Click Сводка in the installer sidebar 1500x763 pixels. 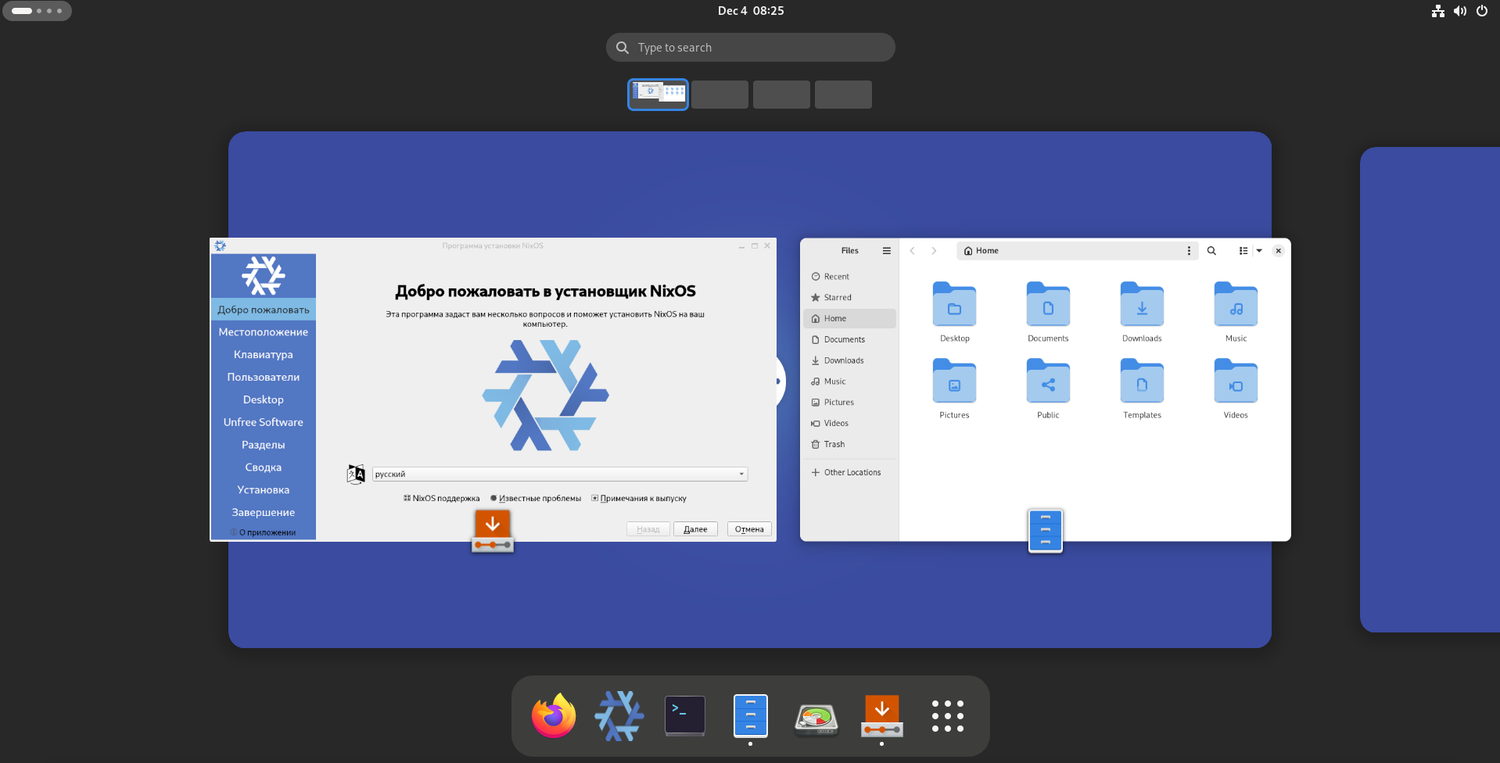(263, 467)
